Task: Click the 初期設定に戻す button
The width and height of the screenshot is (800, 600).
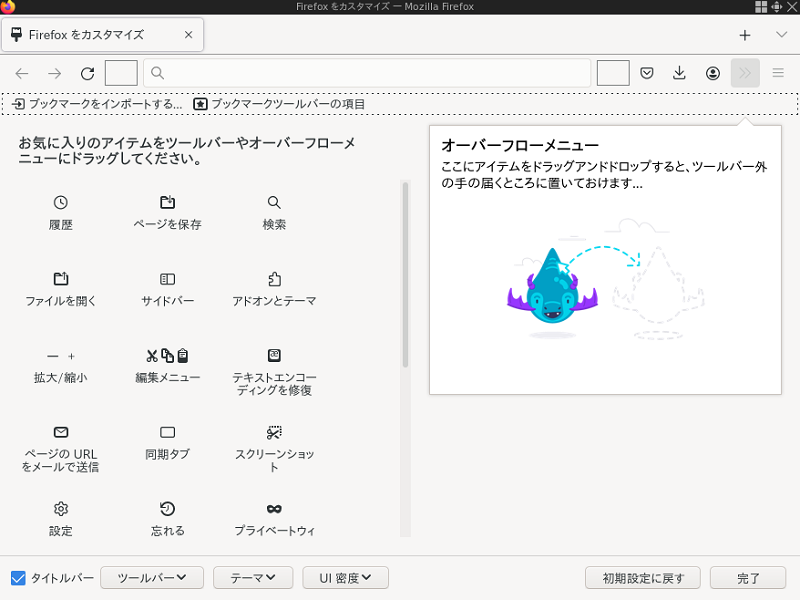Action: tap(643, 578)
